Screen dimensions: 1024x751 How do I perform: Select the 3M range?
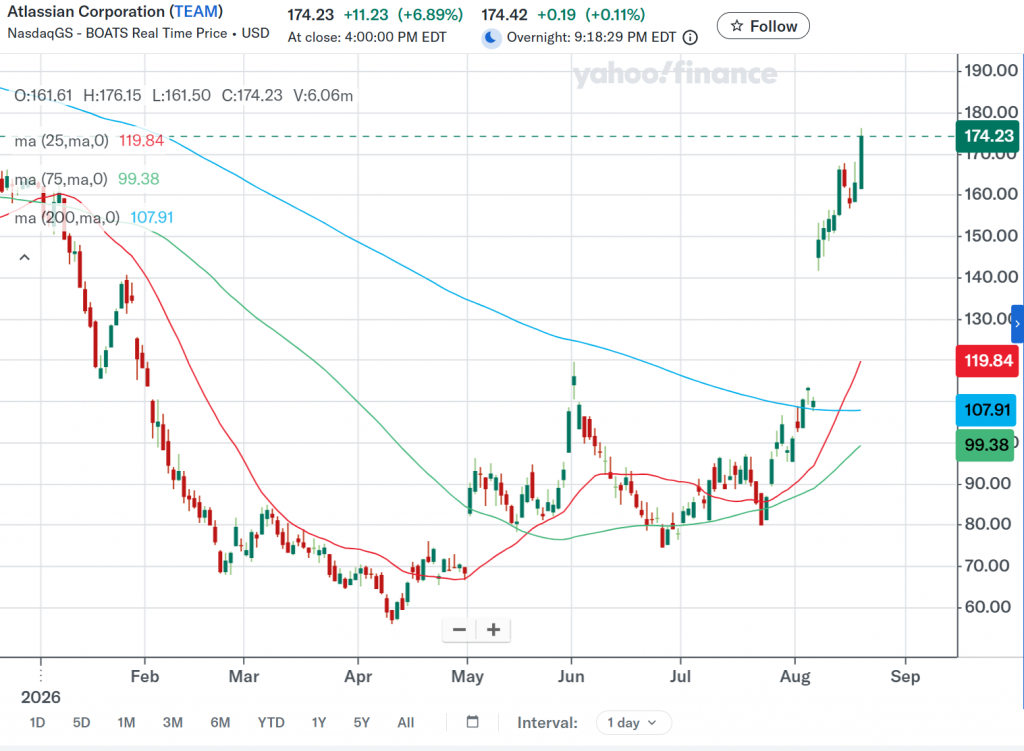(172, 723)
